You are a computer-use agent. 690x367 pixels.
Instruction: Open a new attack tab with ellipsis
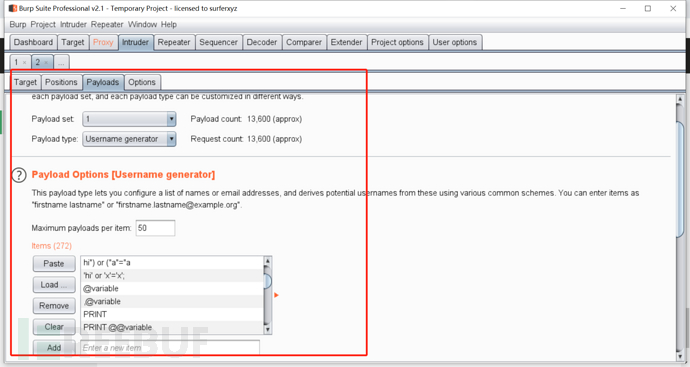tap(61, 62)
